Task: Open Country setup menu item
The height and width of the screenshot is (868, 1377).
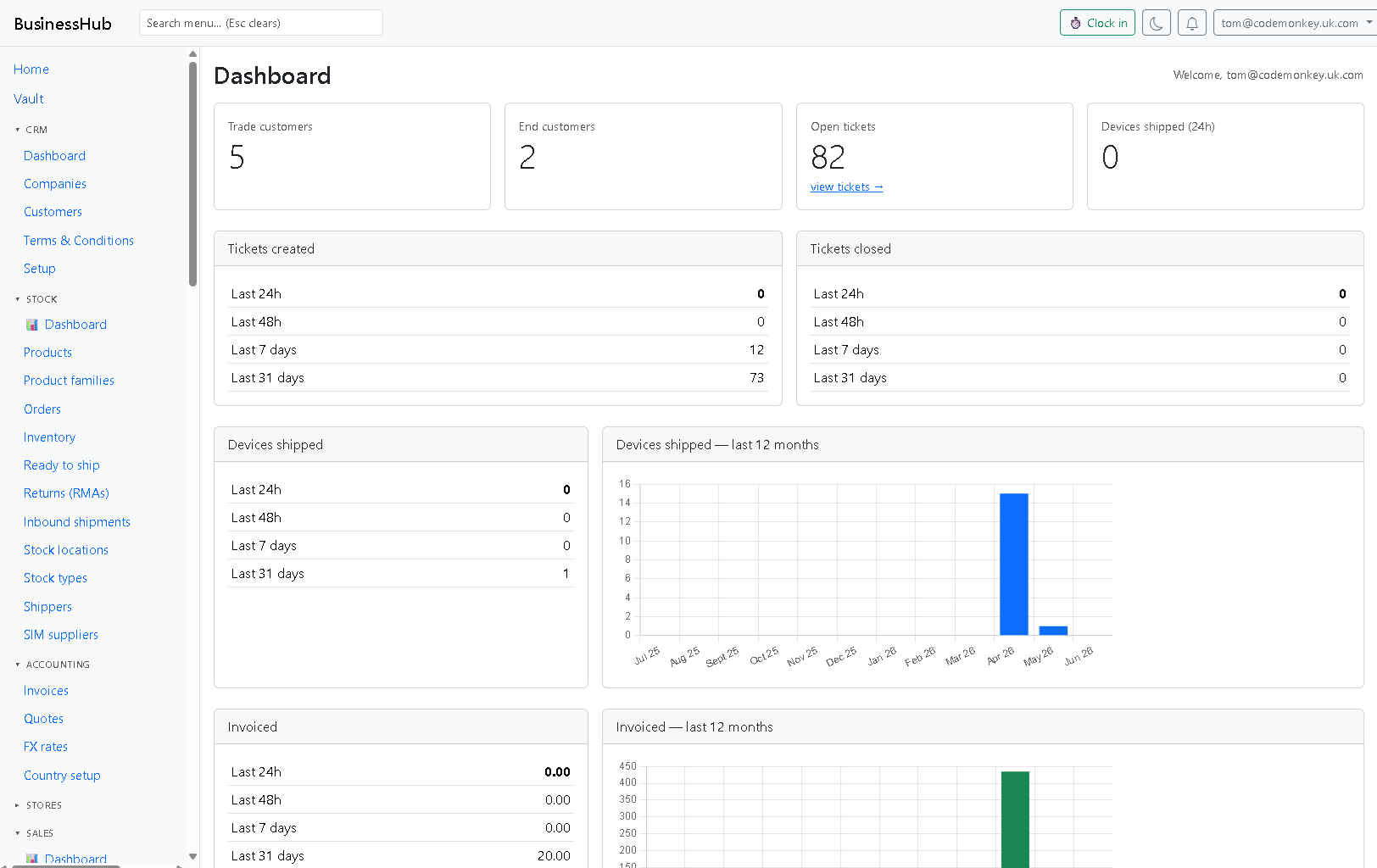Action: point(62,776)
